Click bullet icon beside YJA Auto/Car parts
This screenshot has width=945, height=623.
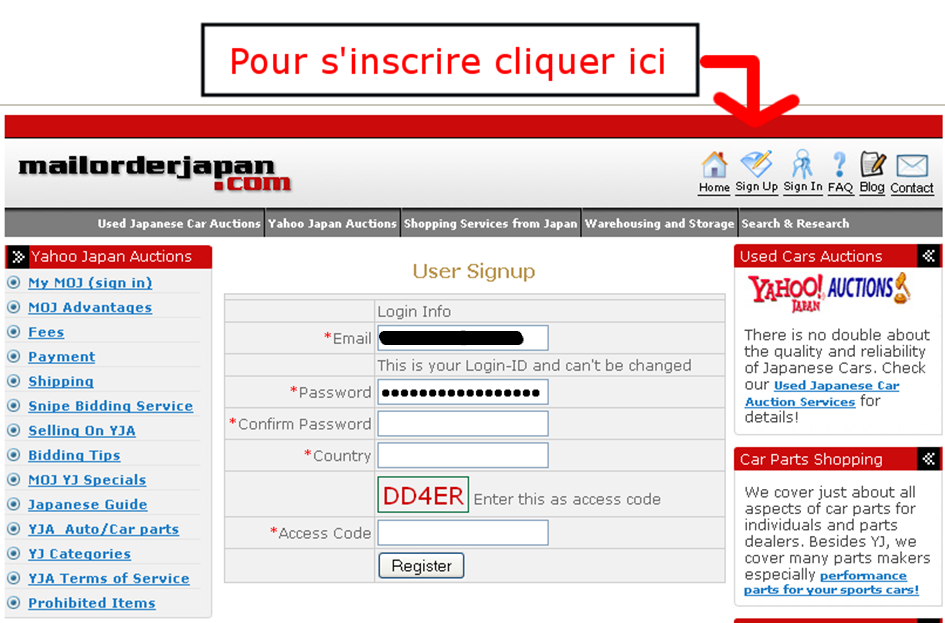tap(14, 529)
